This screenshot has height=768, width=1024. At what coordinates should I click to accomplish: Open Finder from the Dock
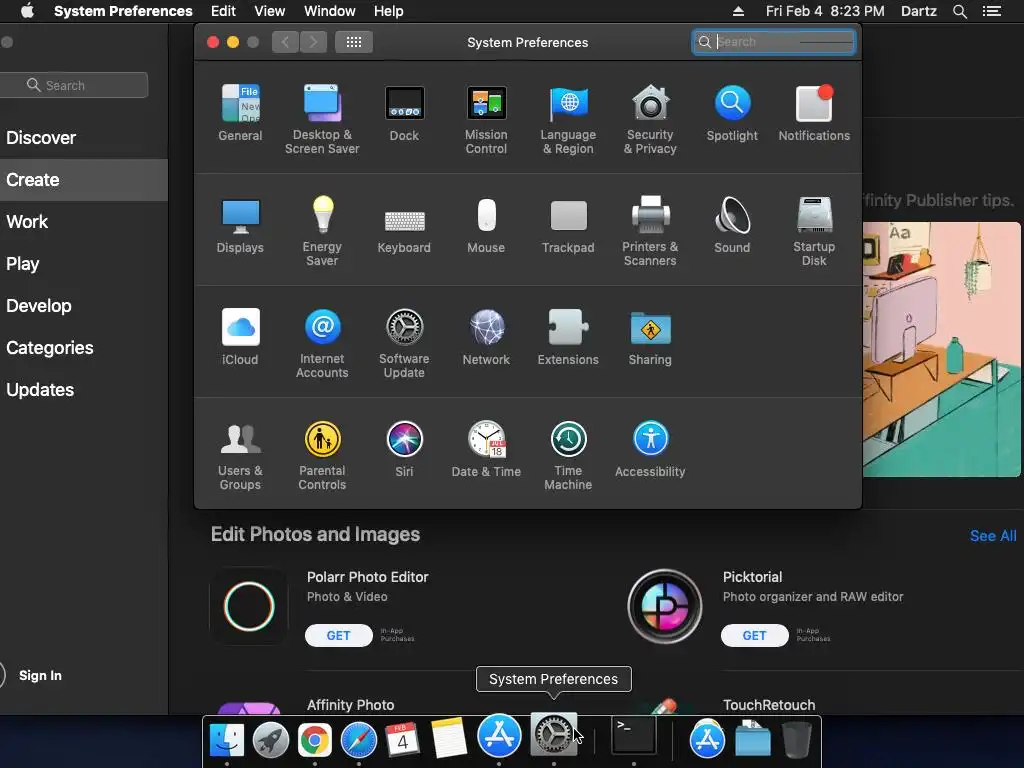[x=227, y=739]
